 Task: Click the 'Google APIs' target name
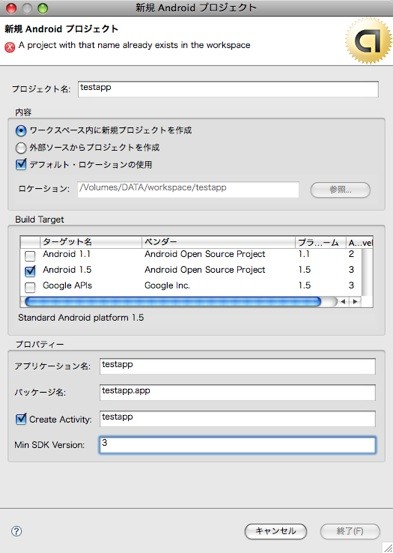pyautogui.click(x=67, y=285)
